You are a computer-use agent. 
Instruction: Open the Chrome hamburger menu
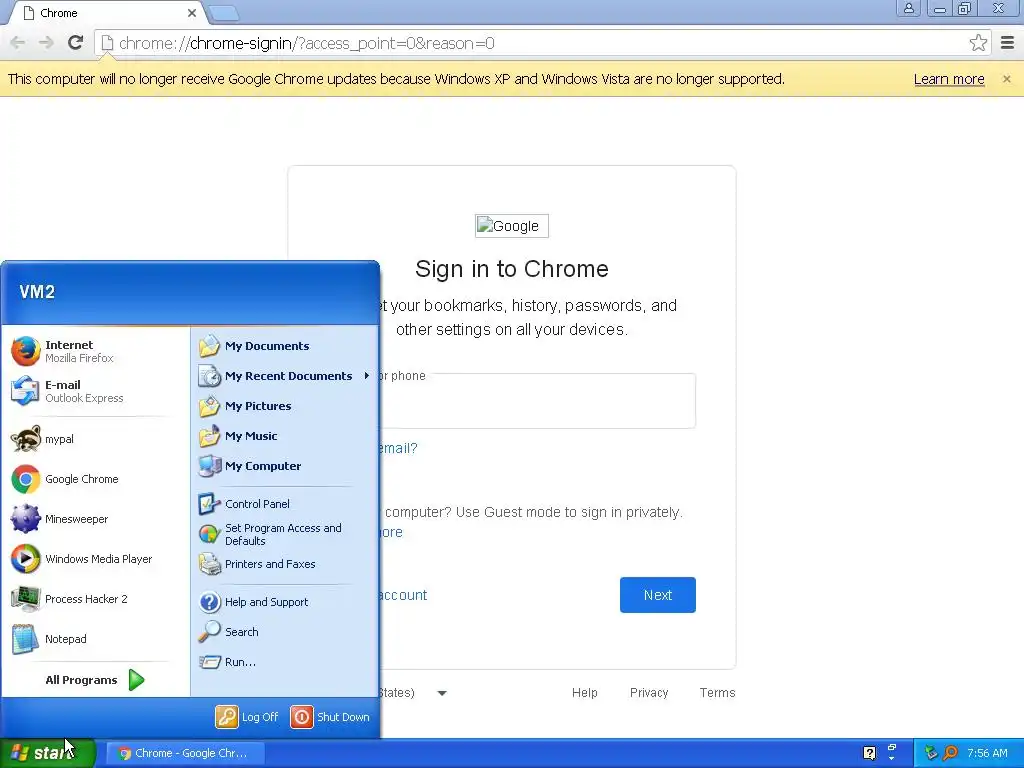1008,43
